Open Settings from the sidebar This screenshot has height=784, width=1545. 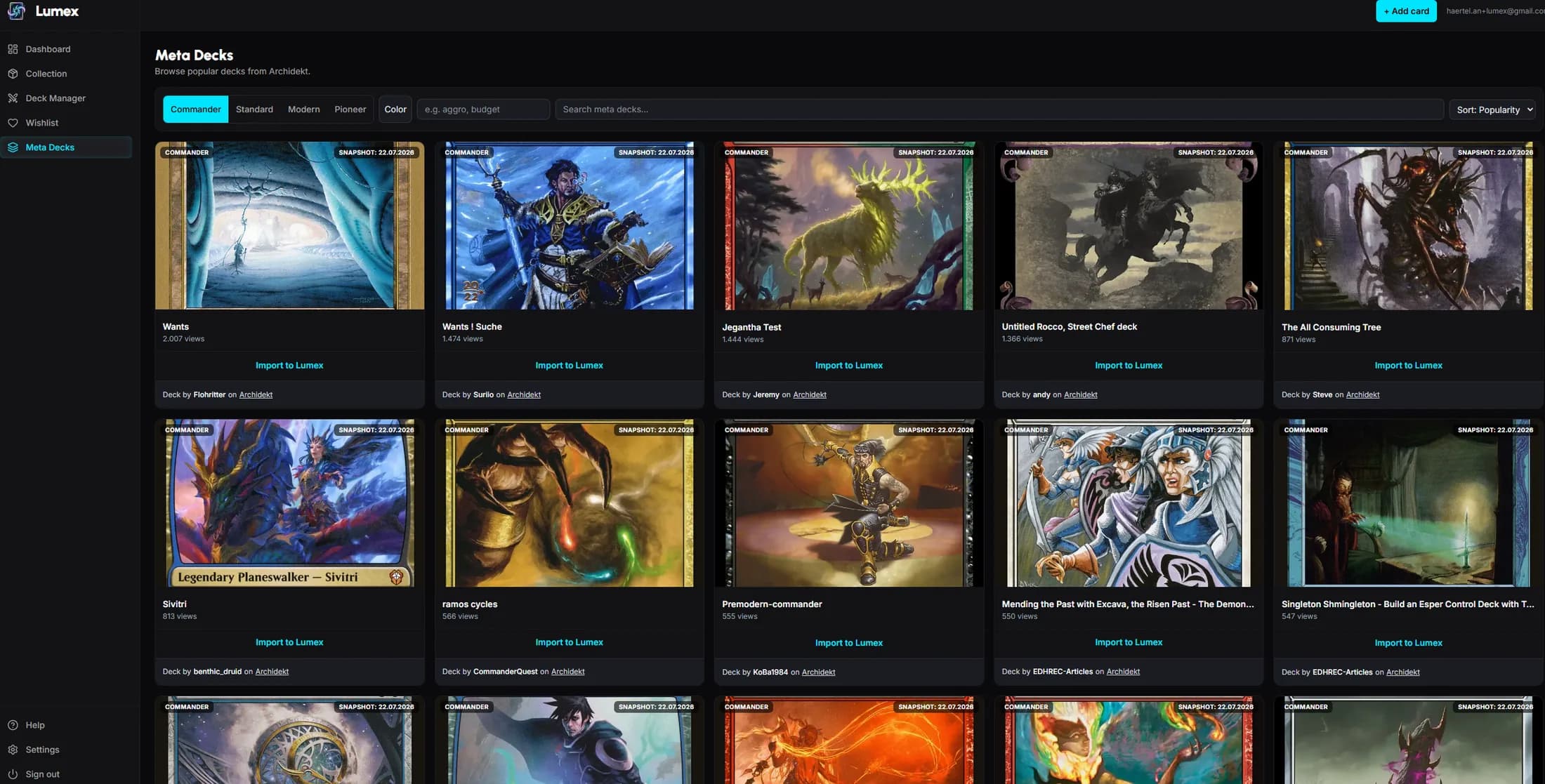tap(66, 750)
